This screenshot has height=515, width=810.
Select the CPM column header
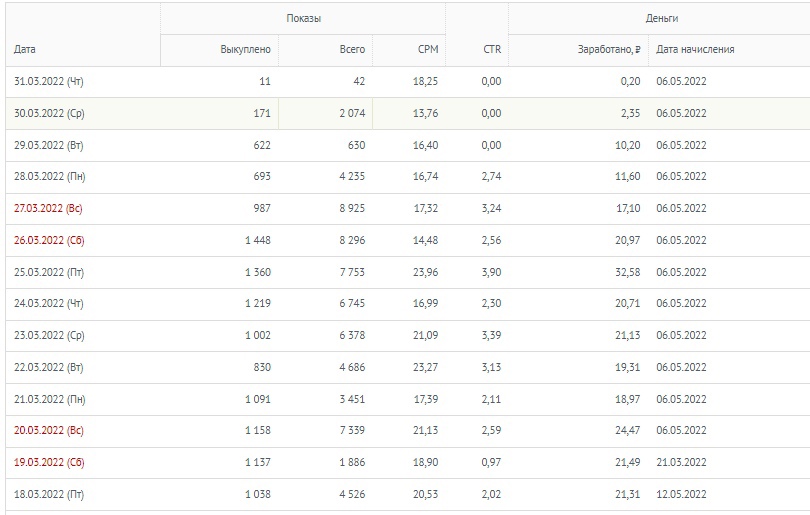(x=427, y=49)
